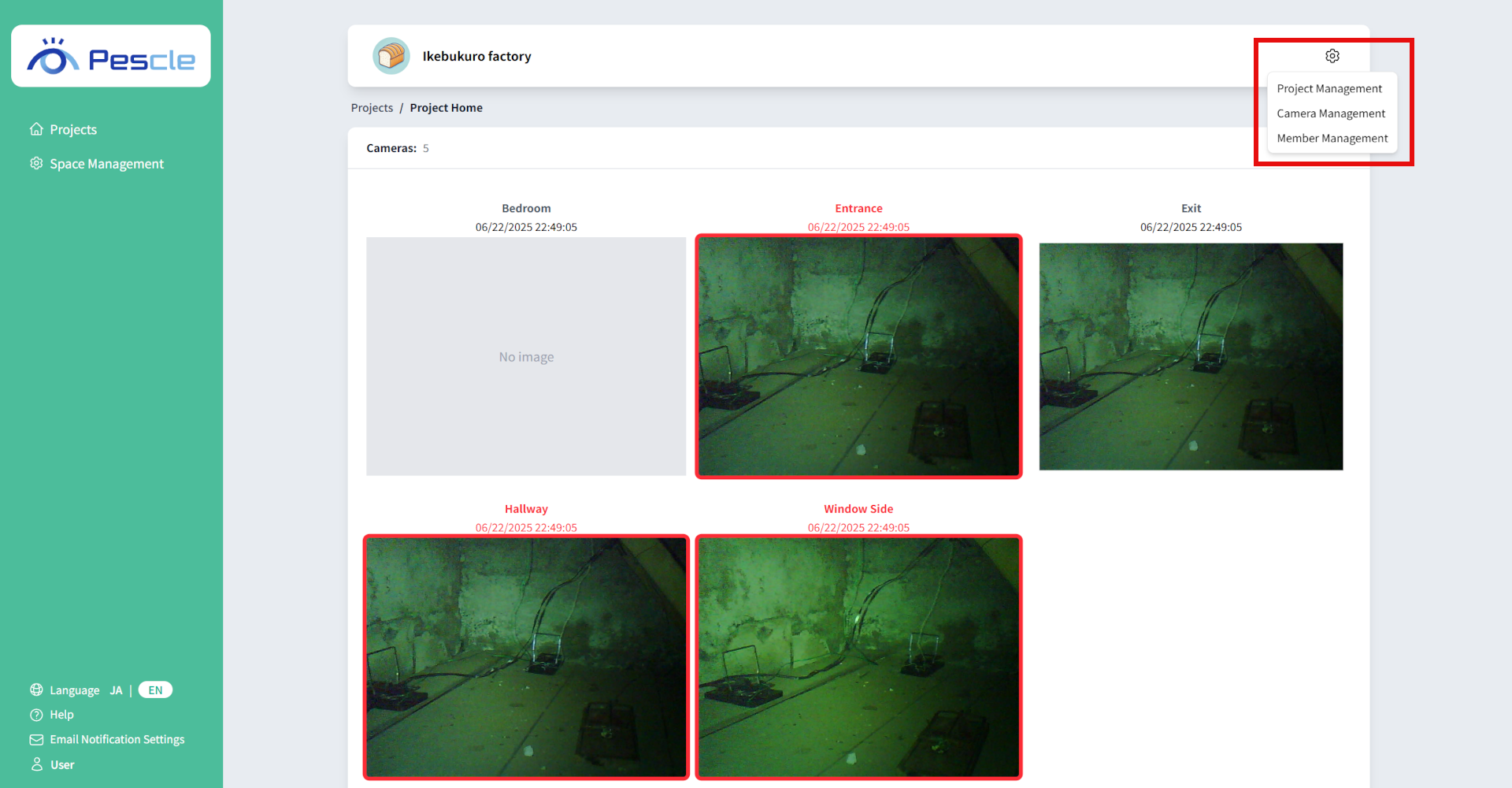Open the Entrance camera thumbnail
The image size is (1512, 788).
[x=858, y=356]
